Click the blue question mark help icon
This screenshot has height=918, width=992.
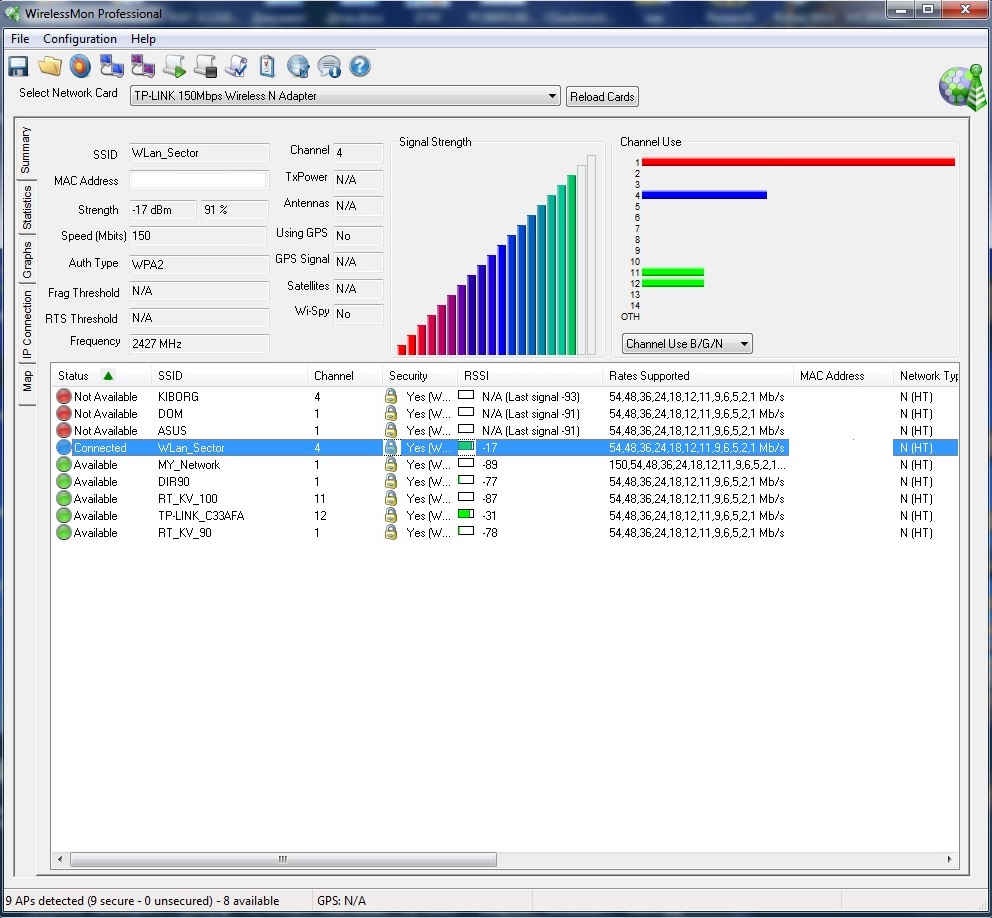pyautogui.click(x=359, y=67)
